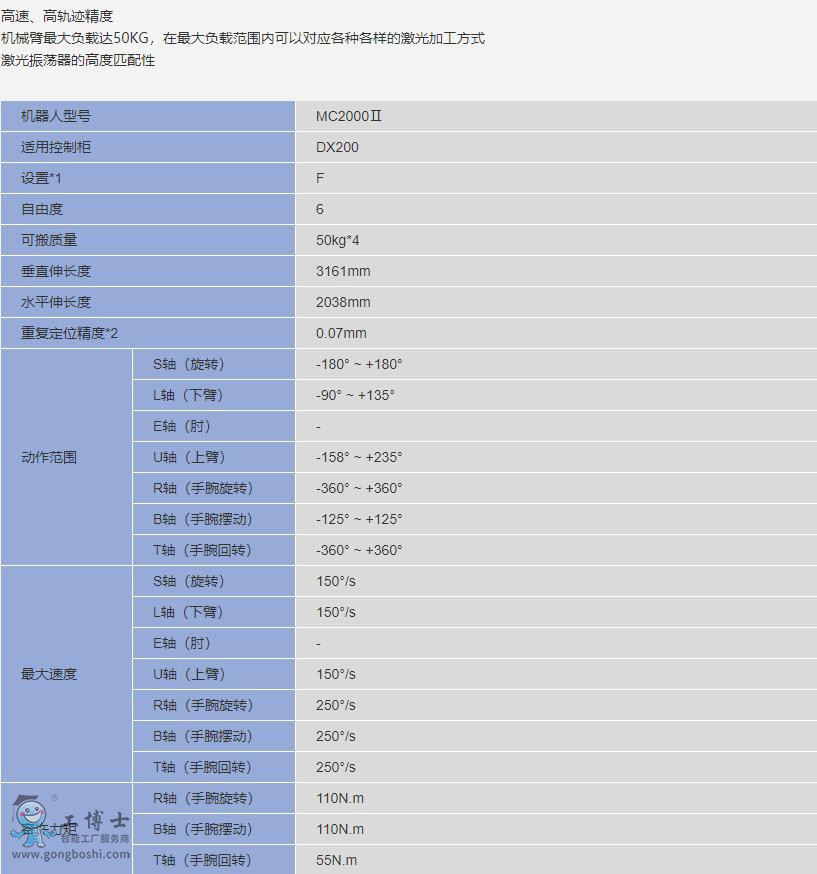
Task: Click the 动作范围 section header cell
Action: (49, 457)
